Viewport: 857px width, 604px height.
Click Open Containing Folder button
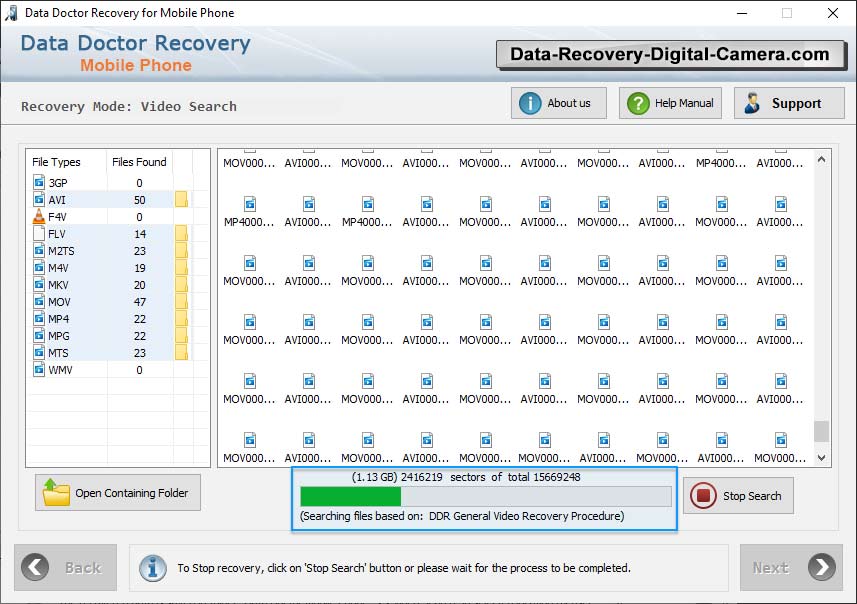coord(118,492)
